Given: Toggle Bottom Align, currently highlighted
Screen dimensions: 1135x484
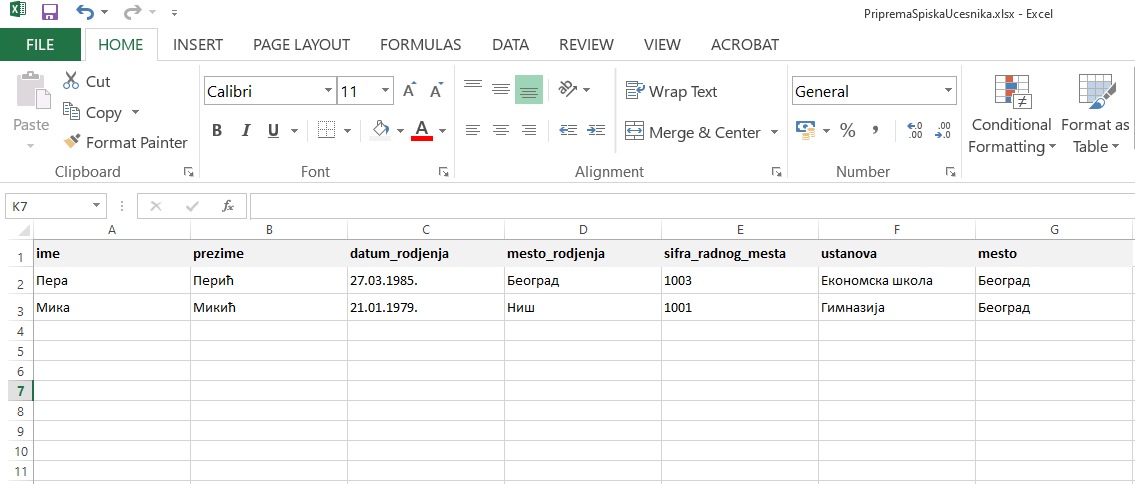Looking at the screenshot, I should coord(529,90).
